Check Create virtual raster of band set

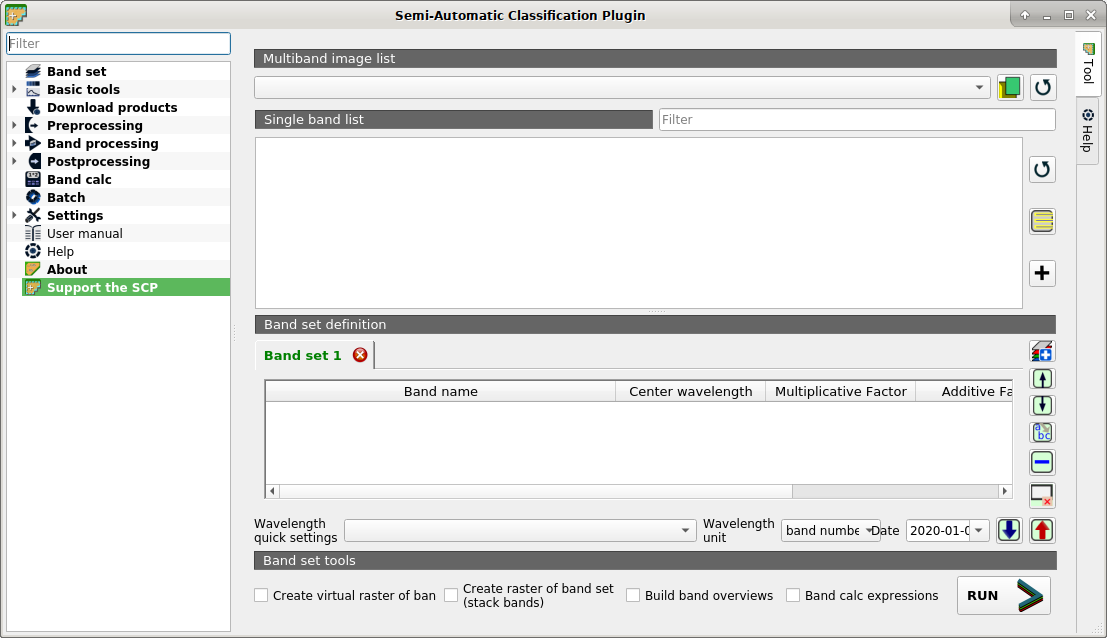[261, 595]
